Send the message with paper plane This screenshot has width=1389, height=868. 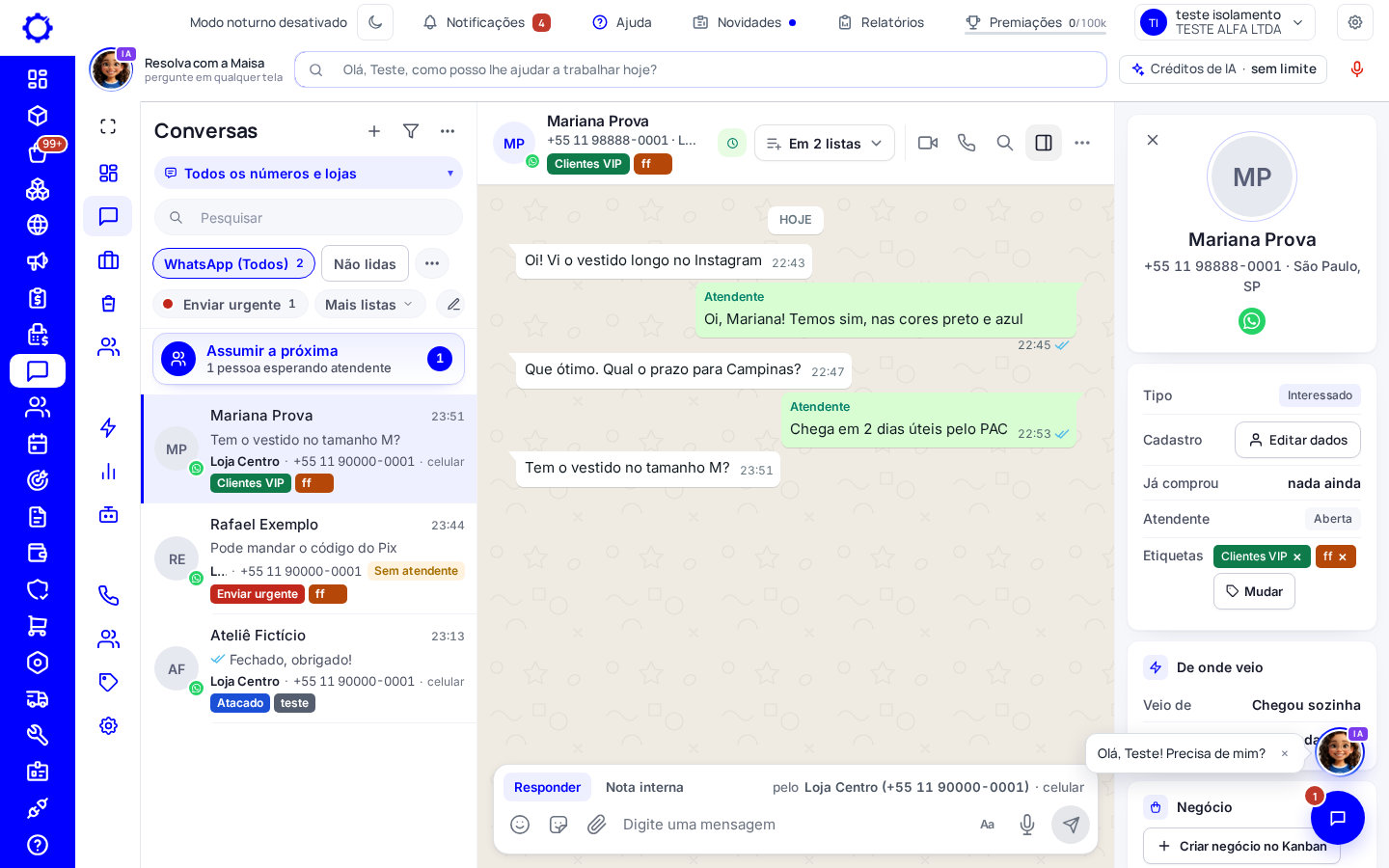click(1071, 825)
